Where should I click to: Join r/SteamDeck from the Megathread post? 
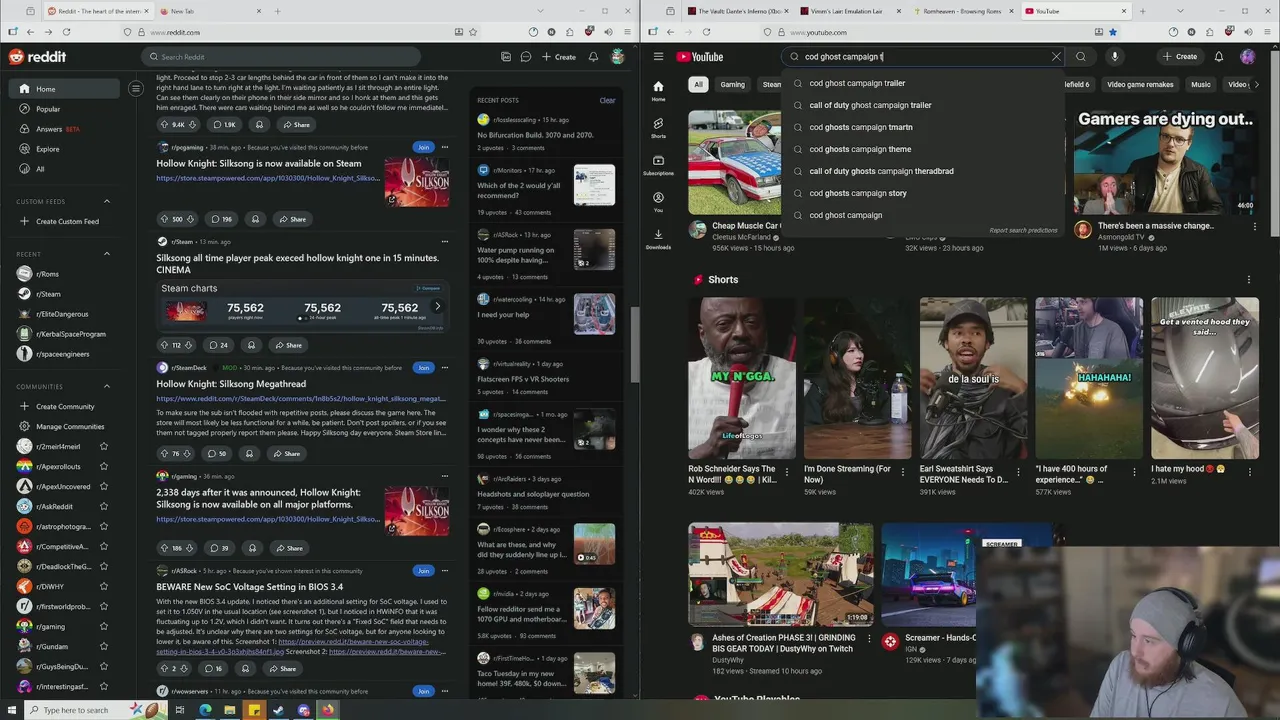[423, 367]
